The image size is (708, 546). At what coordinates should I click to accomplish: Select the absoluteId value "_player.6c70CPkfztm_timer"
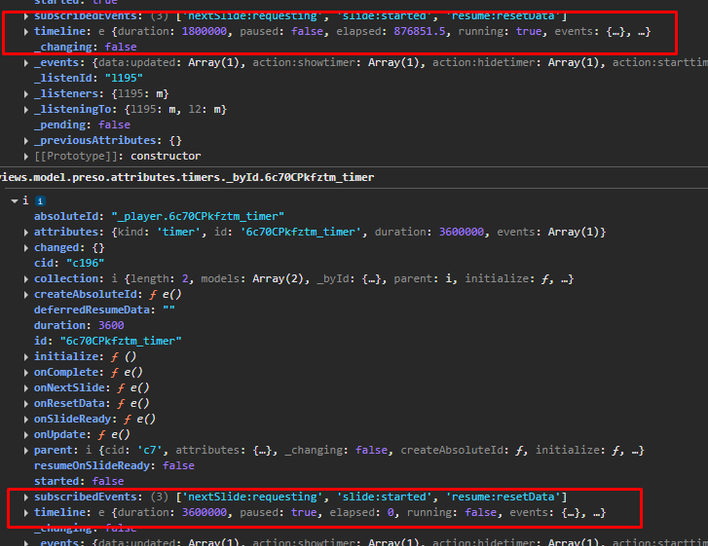click(198, 216)
